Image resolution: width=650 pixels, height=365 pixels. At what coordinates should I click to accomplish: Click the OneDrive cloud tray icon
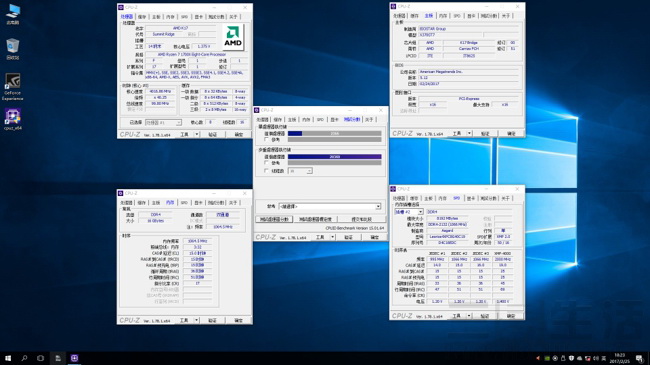[580, 358]
